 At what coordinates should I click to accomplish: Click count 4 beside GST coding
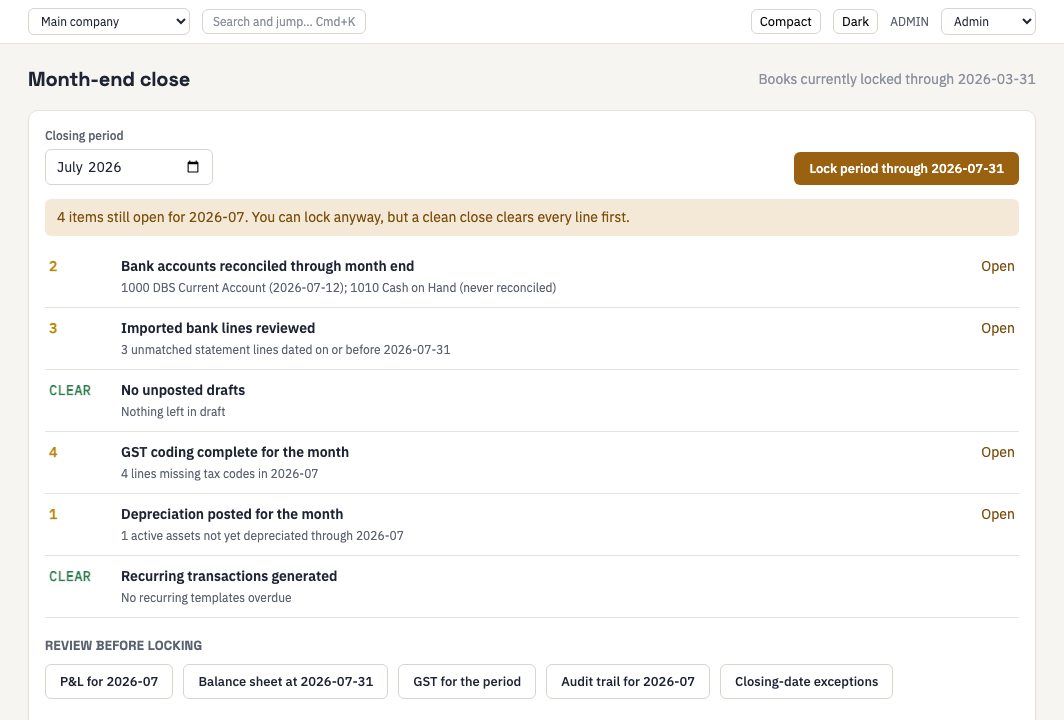point(53,453)
